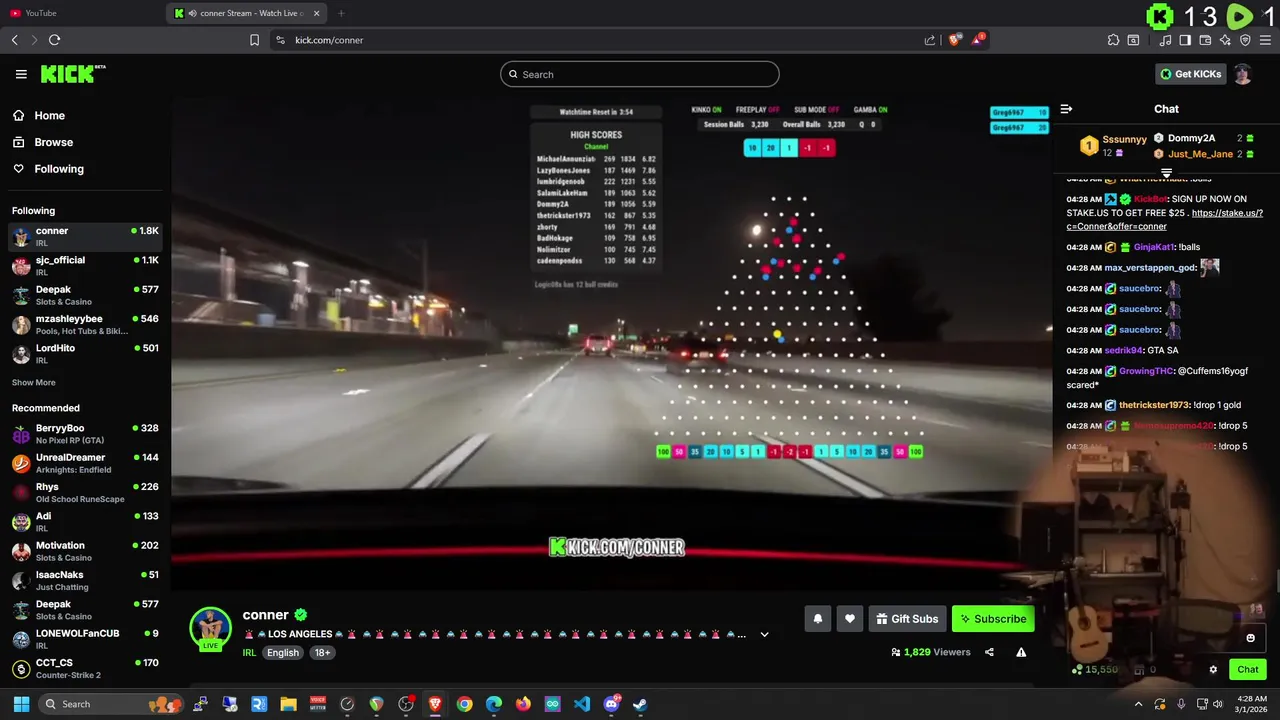Viewport: 1280px width, 720px height.
Task: Click the Search input field
Action: click(x=640, y=74)
